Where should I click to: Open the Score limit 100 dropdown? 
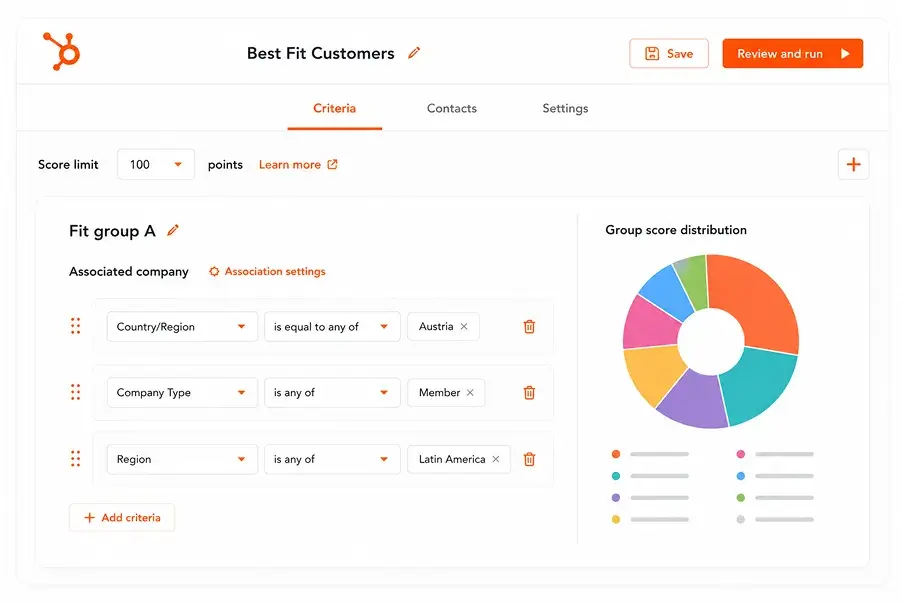(x=156, y=165)
